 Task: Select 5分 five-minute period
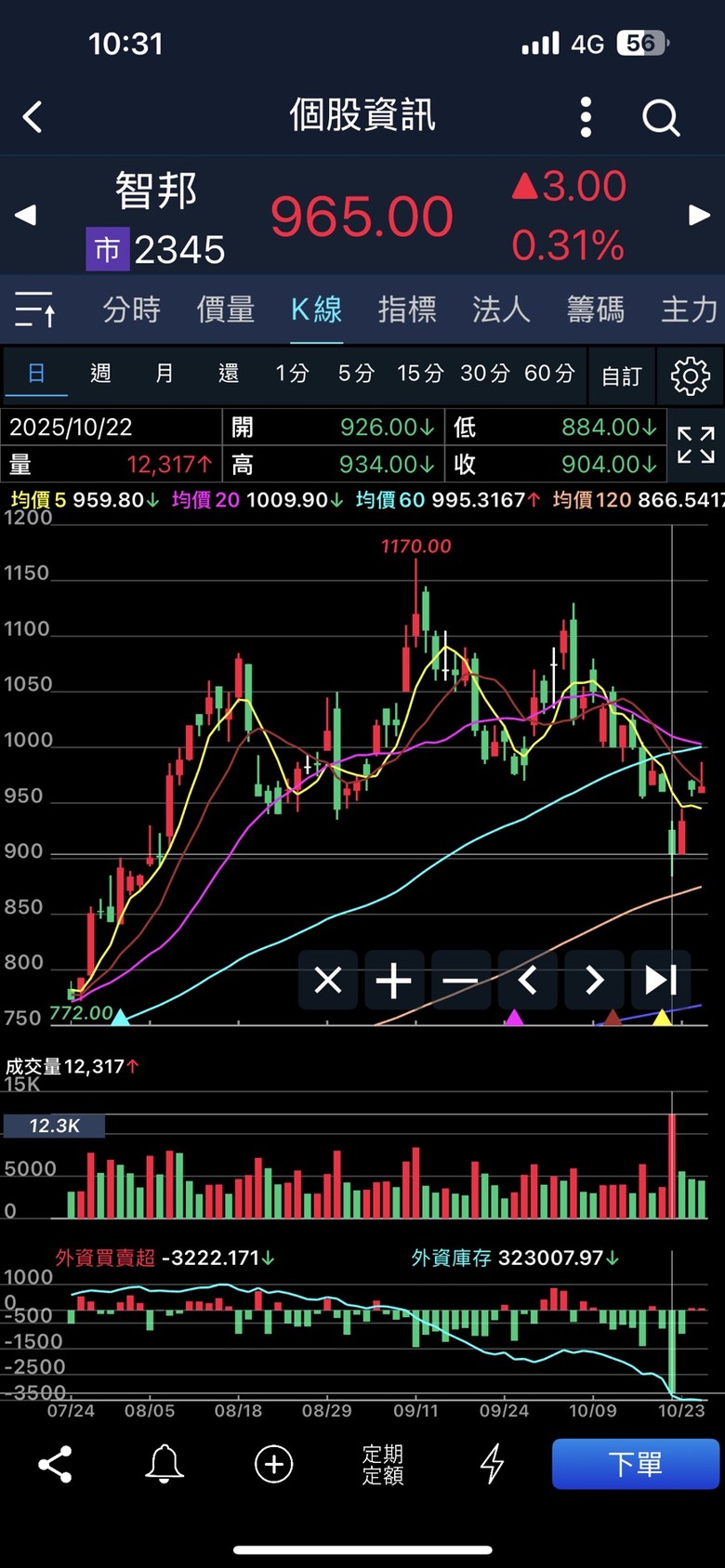356,374
